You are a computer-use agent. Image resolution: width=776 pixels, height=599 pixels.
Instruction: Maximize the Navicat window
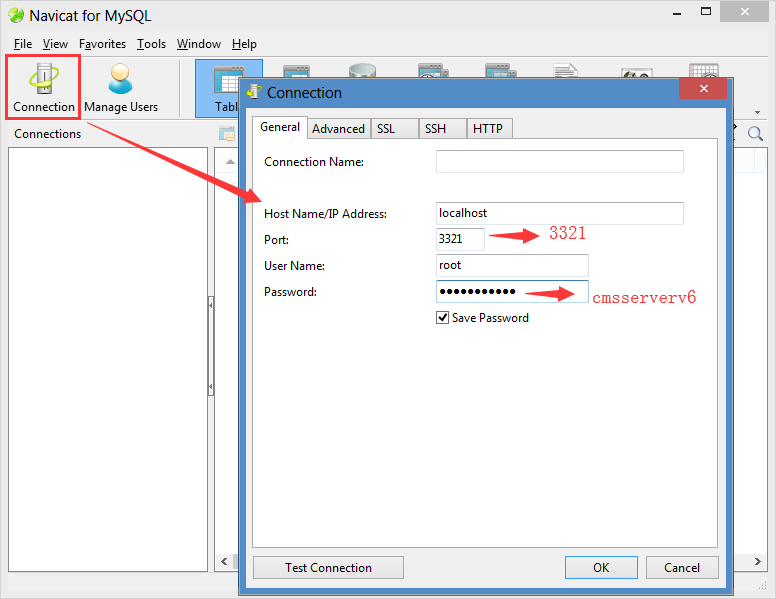(x=706, y=11)
